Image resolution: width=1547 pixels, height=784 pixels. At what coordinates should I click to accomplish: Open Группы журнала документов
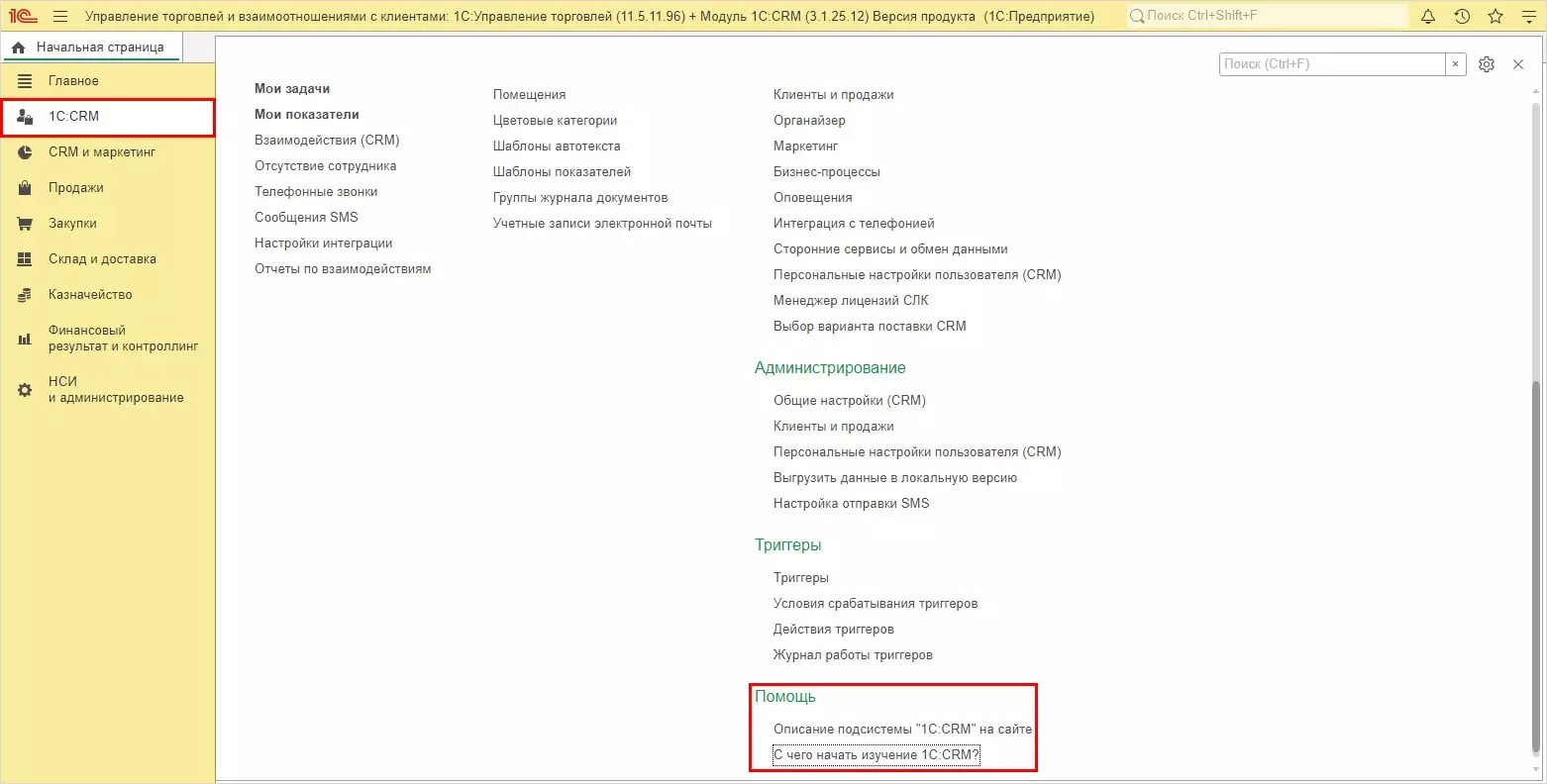coord(580,198)
